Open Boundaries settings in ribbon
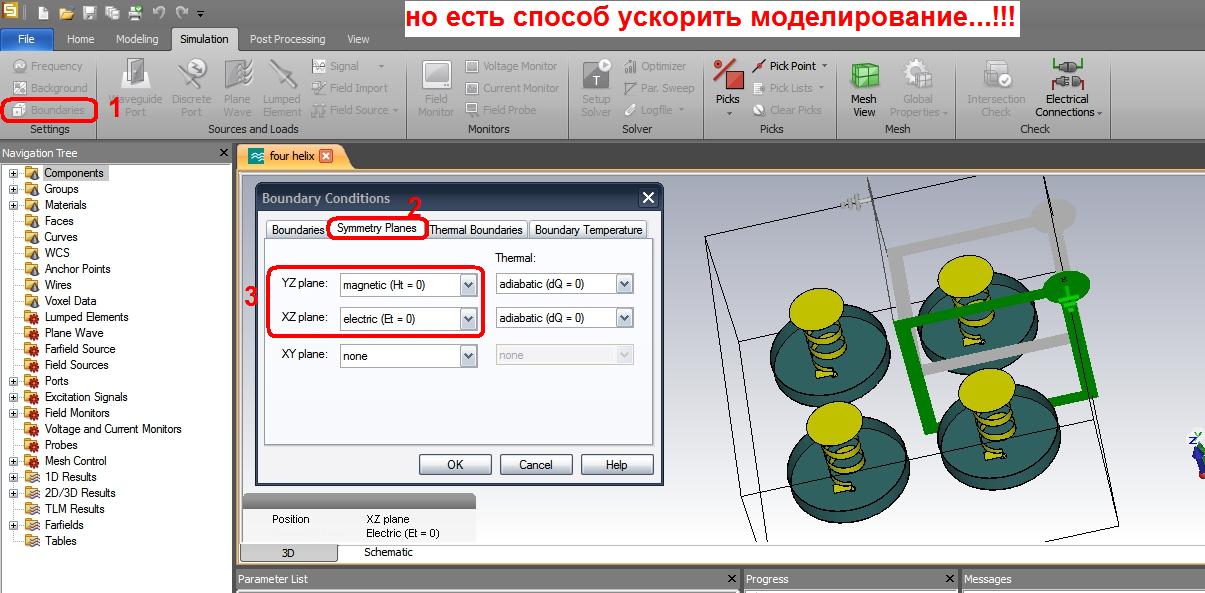Viewport: 1205px width, 593px height. 49,109
